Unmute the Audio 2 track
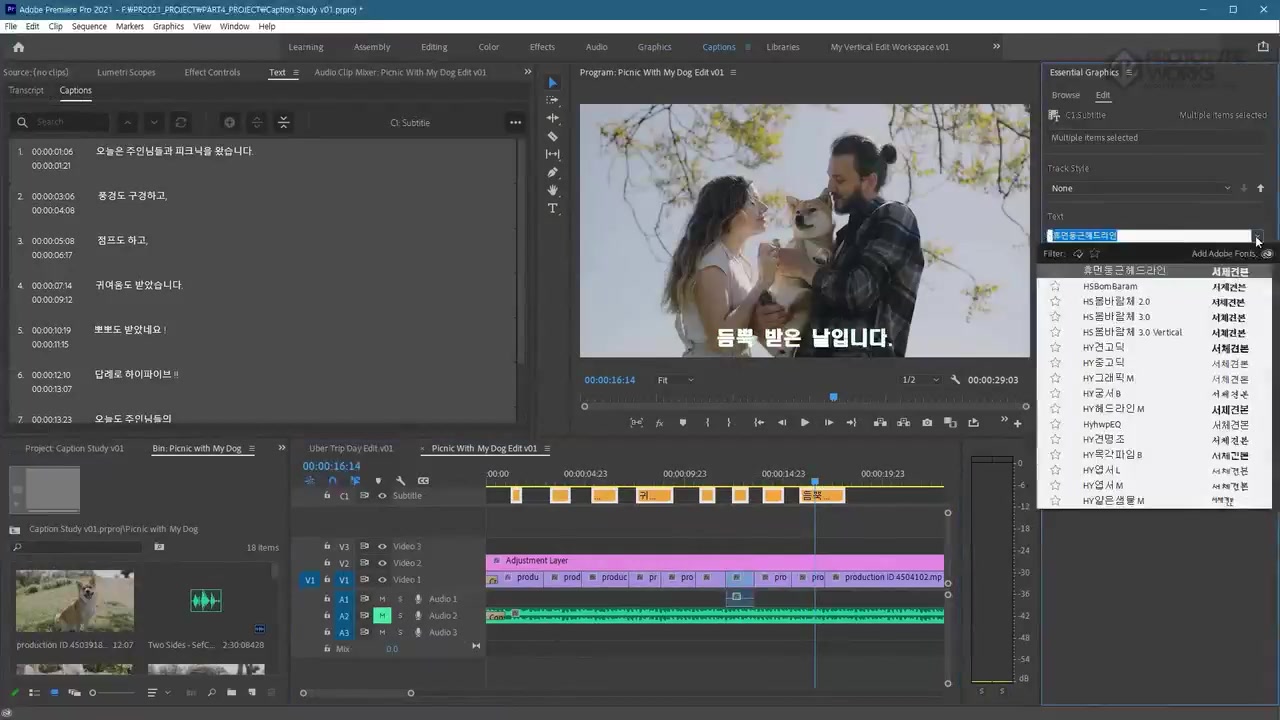 (381, 616)
